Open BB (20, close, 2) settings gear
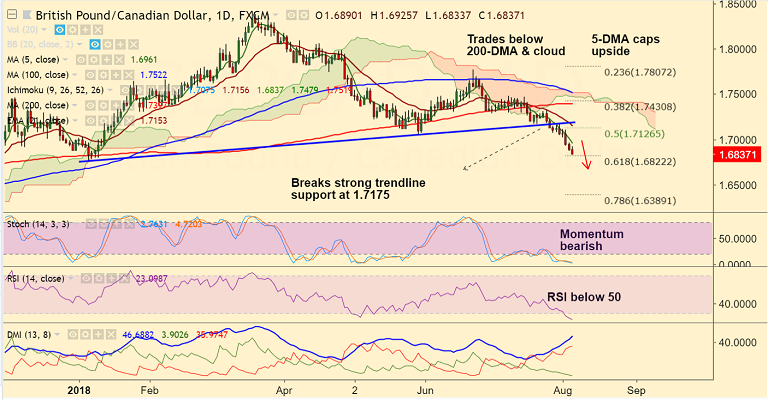 108,45
